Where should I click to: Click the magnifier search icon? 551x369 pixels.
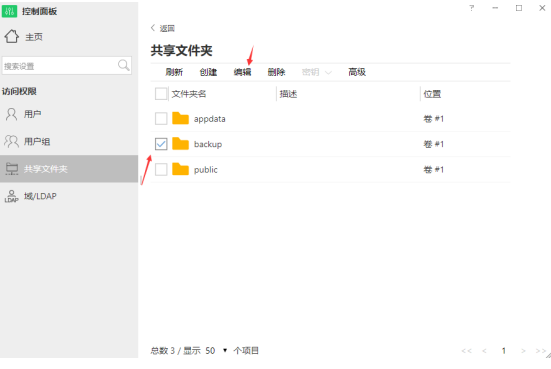pos(123,65)
